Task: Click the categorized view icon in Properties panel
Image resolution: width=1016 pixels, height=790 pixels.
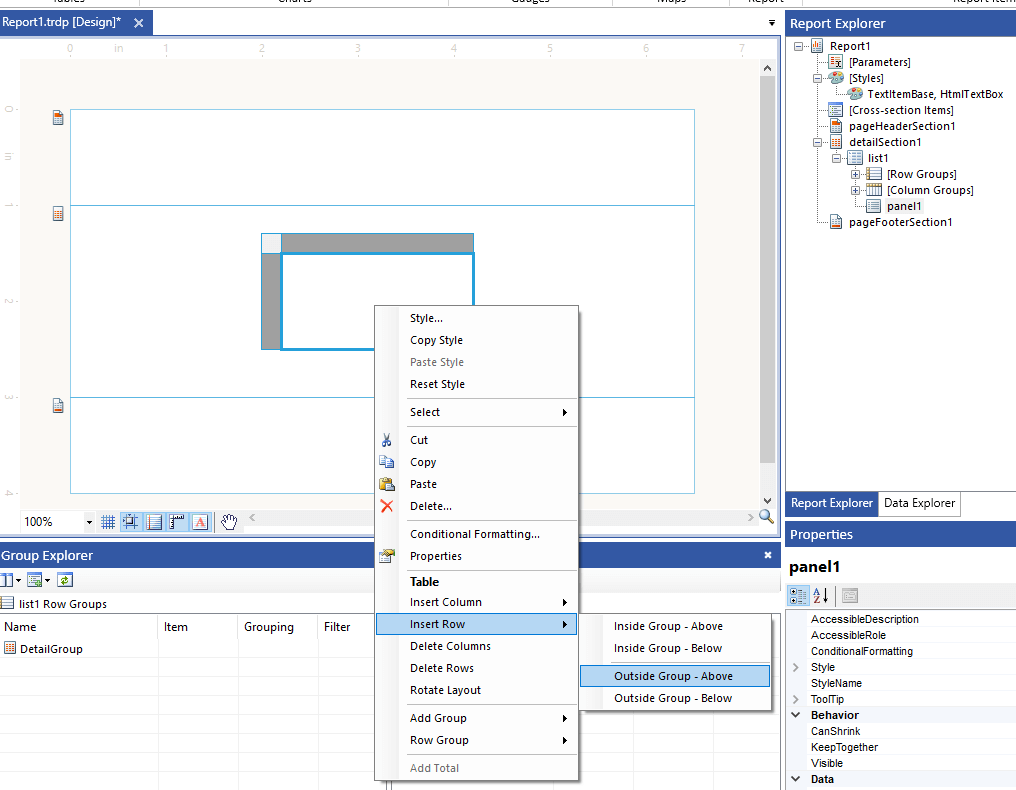Action: point(797,596)
